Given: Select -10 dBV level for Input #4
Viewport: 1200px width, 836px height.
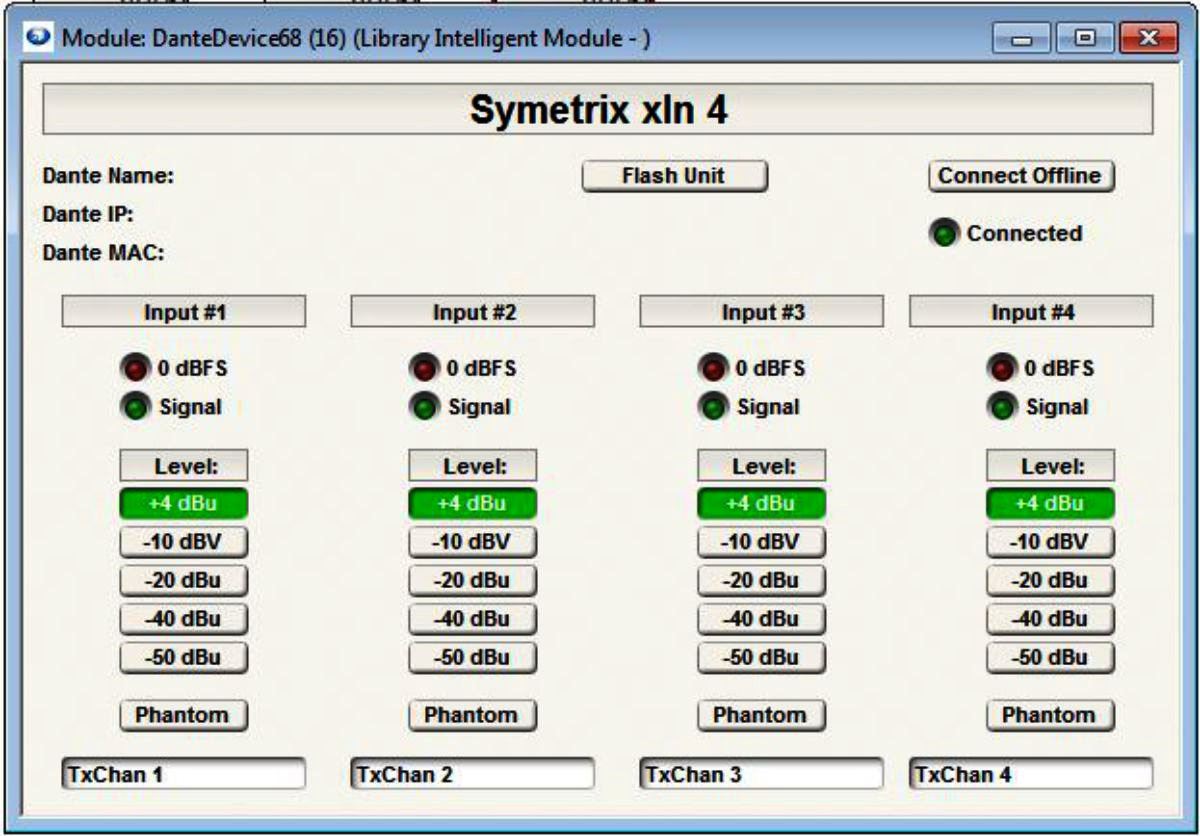Looking at the screenshot, I should [x=1051, y=542].
